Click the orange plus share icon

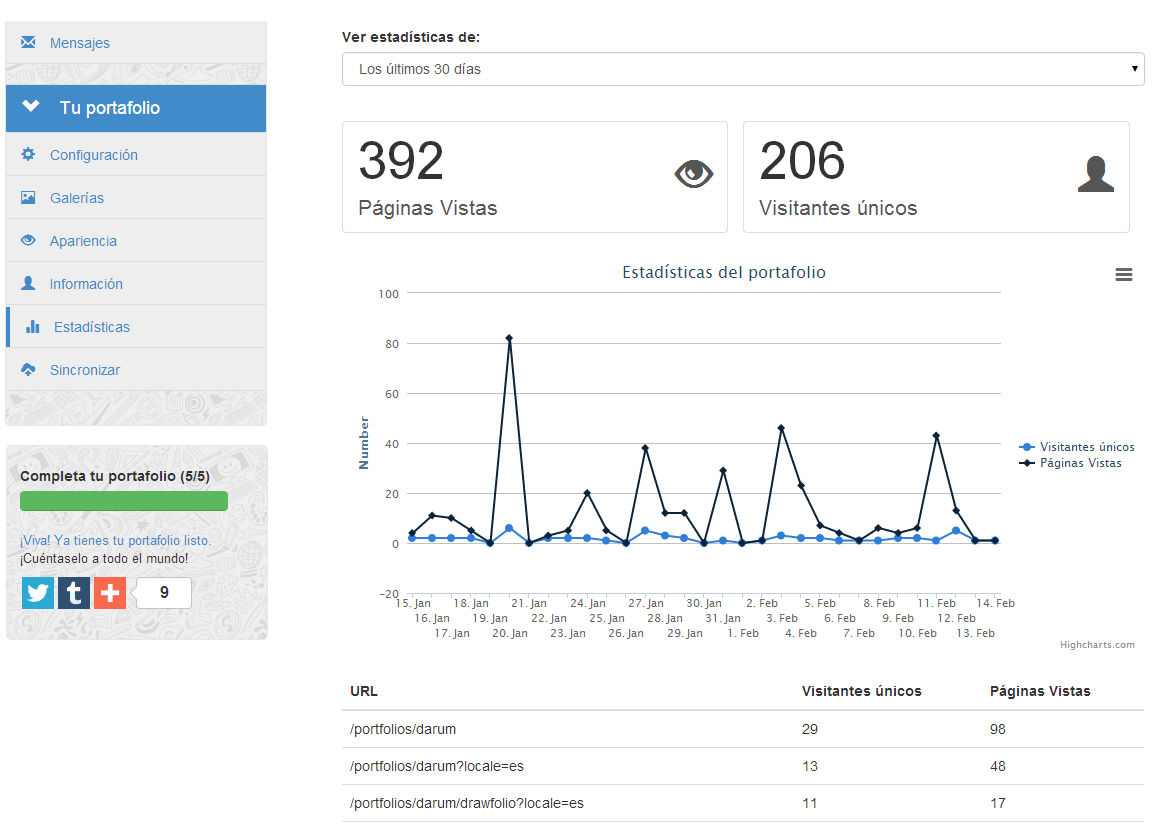(x=110, y=593)
